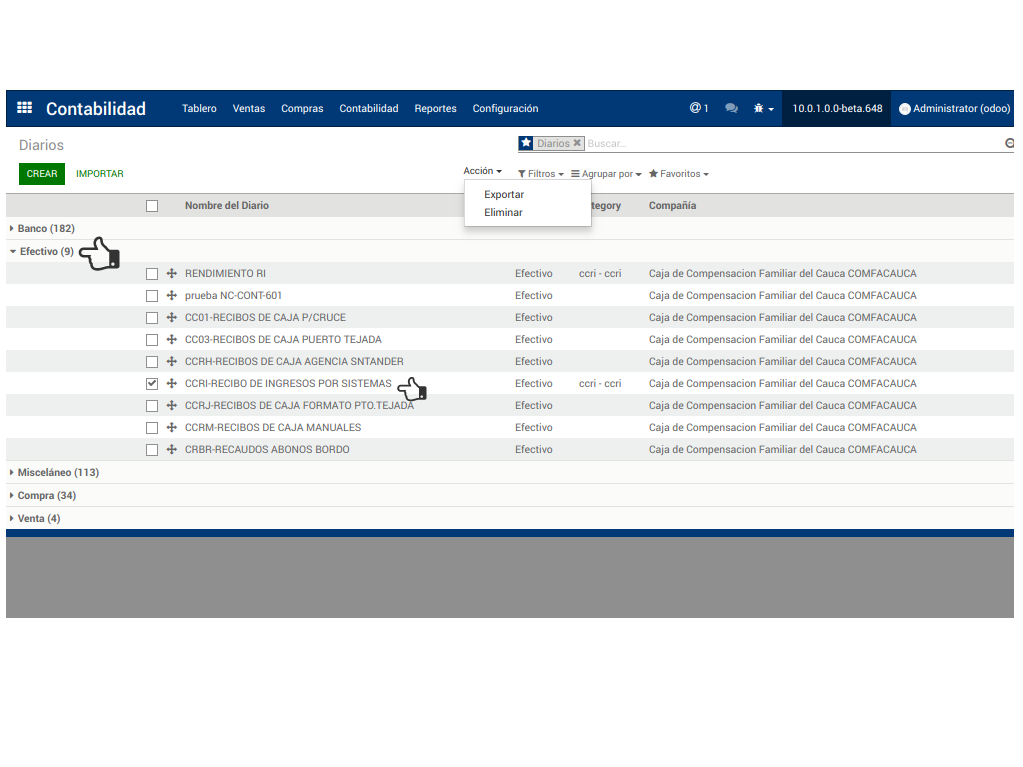Expand the Banco (182) group
This screenshot has height=767, width=1023.
(x=45, y=229)
